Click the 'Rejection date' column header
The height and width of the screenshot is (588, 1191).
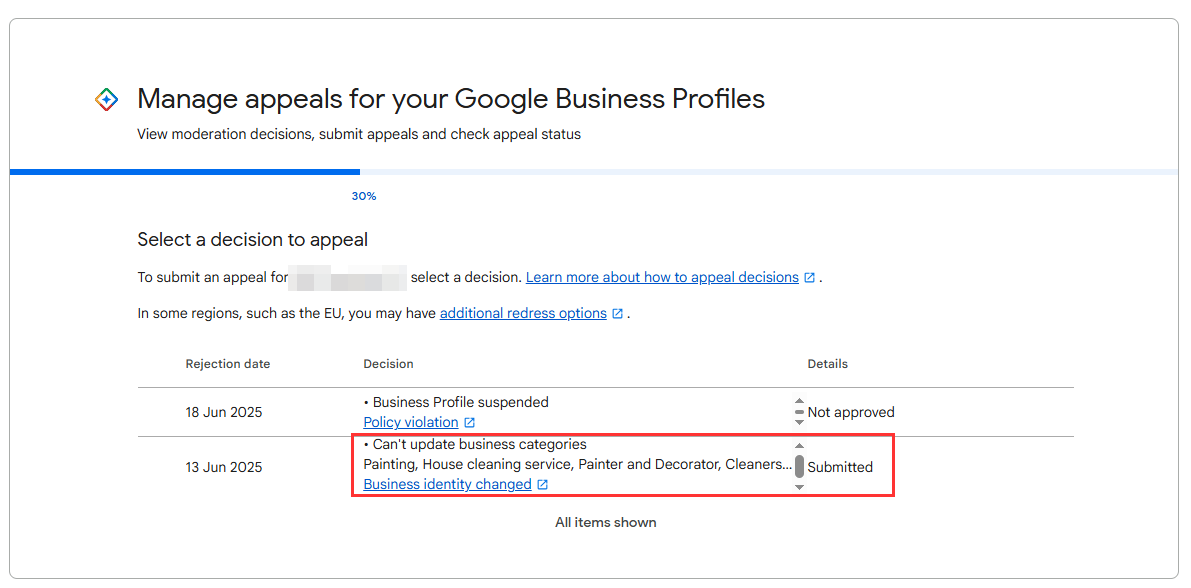228,364
